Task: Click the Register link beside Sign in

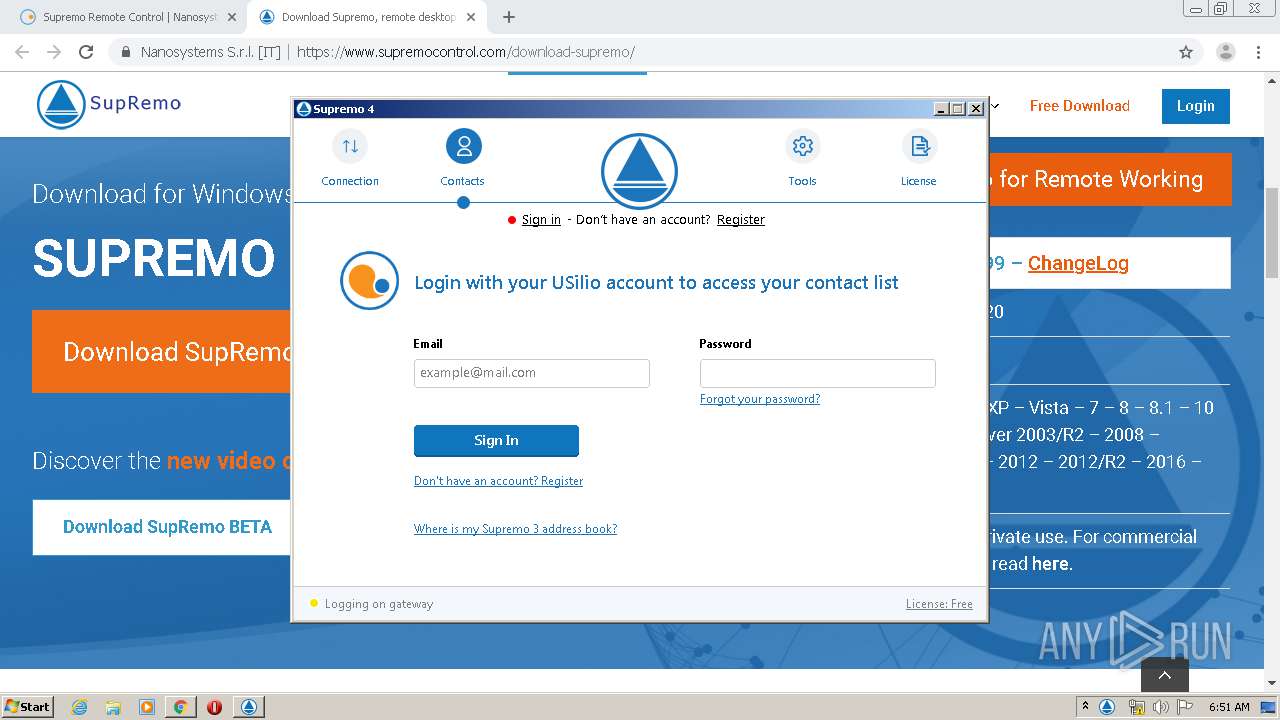Action: [741, 220]
